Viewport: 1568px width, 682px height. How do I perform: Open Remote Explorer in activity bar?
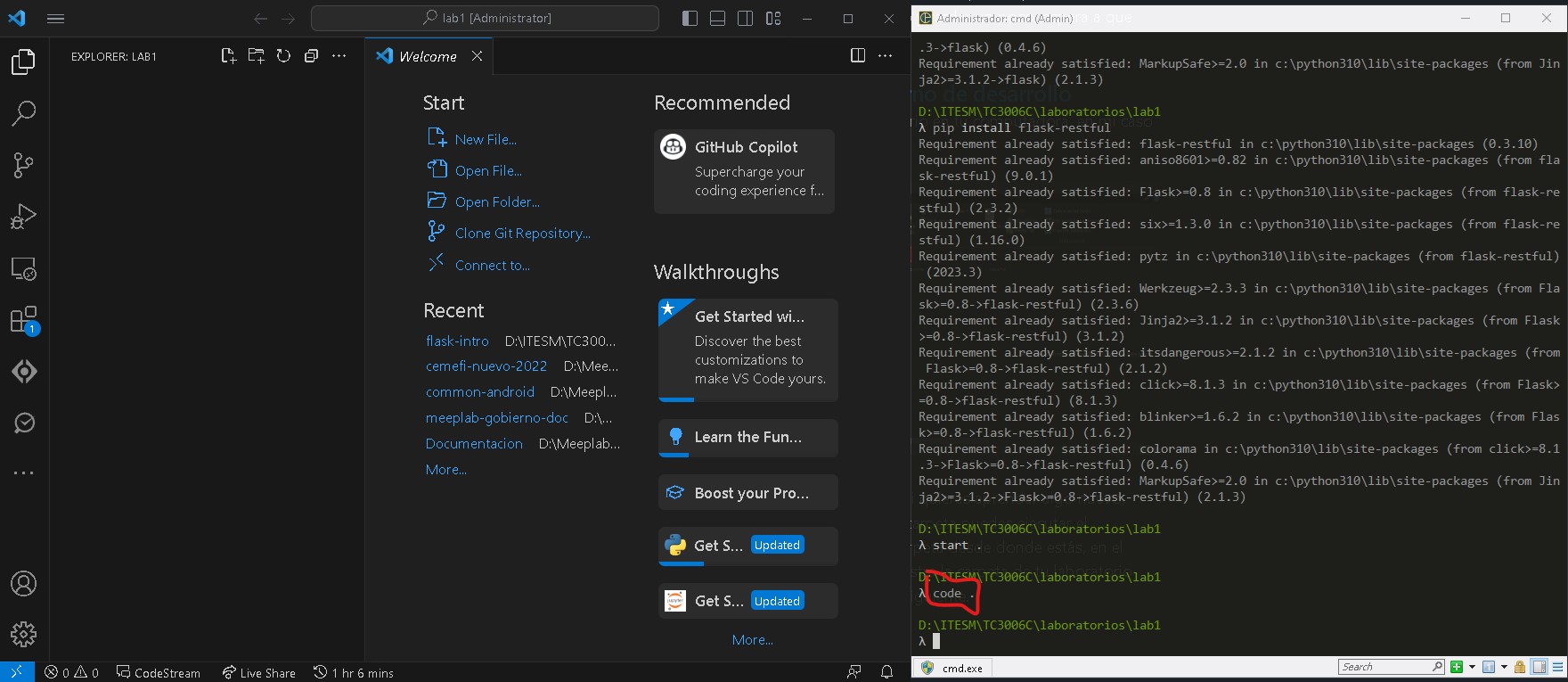tap(23, 268)
